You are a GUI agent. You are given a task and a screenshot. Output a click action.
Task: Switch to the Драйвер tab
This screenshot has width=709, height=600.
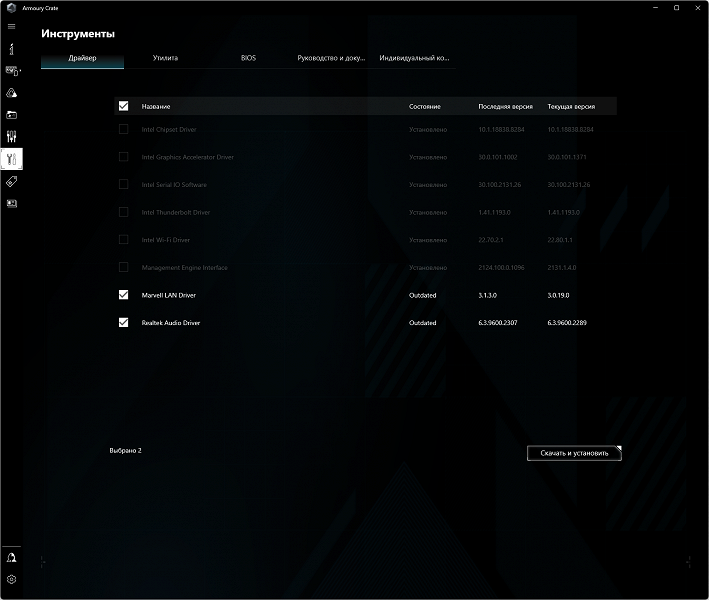pos(82,58)
